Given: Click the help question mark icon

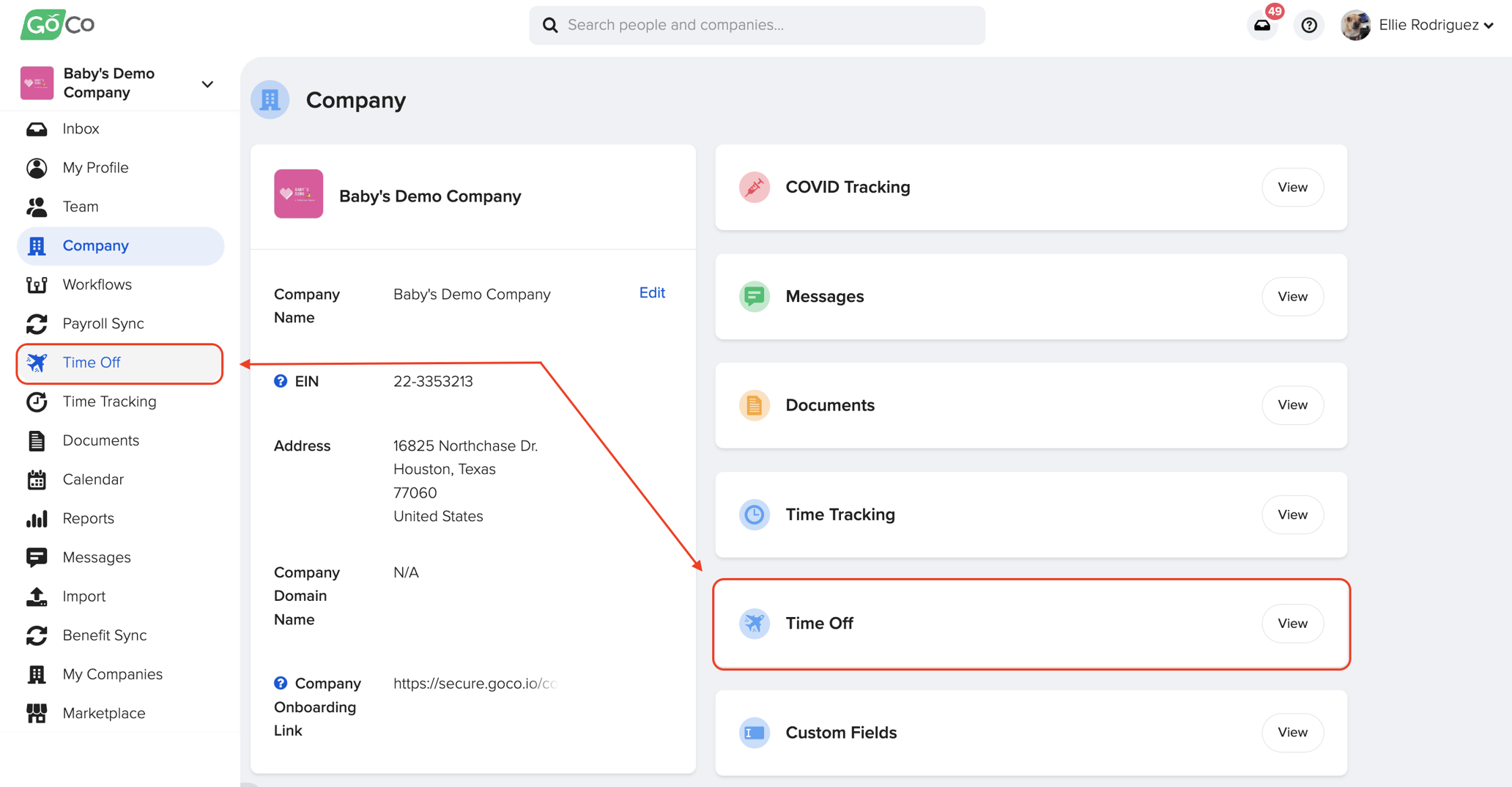Looking at the screenshot, I should (1308, 26).
